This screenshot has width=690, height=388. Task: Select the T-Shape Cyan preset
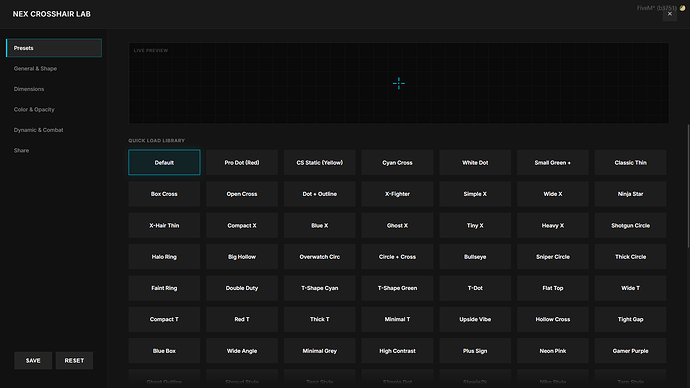tap(319, 288)
